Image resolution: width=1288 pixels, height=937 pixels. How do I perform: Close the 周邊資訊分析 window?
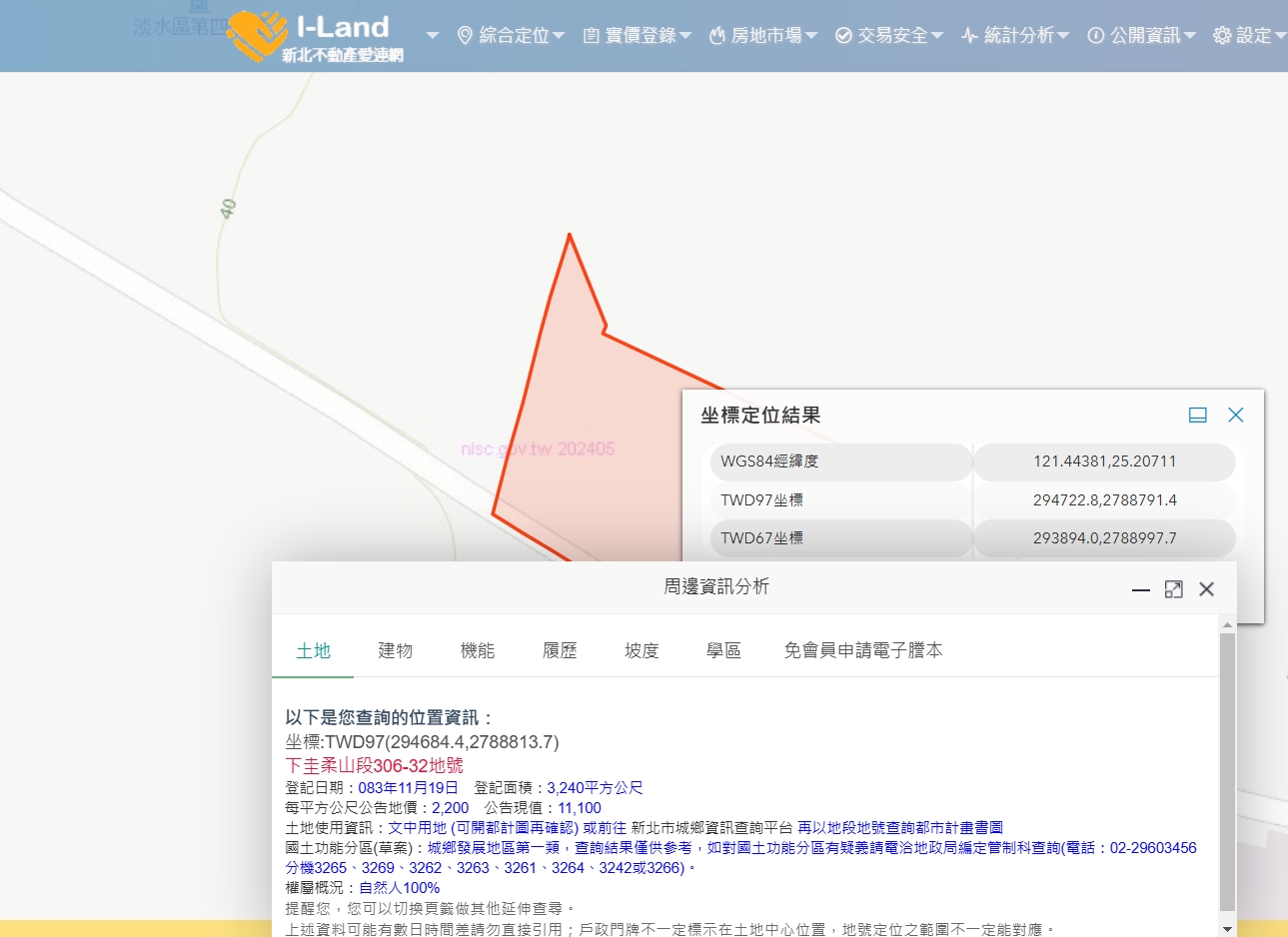pyautogui.click(x=1206, y=589)
